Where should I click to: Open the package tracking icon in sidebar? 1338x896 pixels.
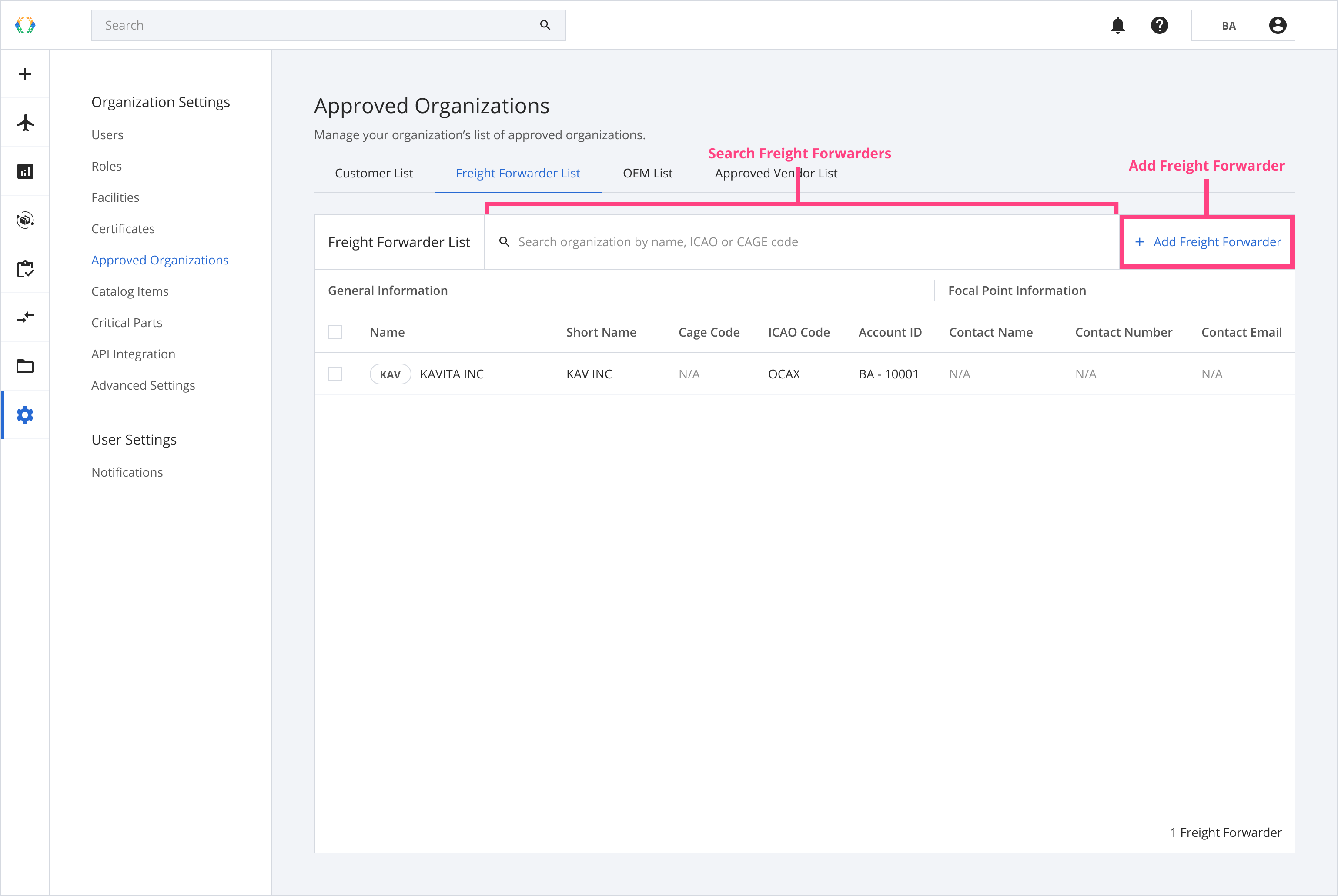pyautogui.click(x=25, y=219)
